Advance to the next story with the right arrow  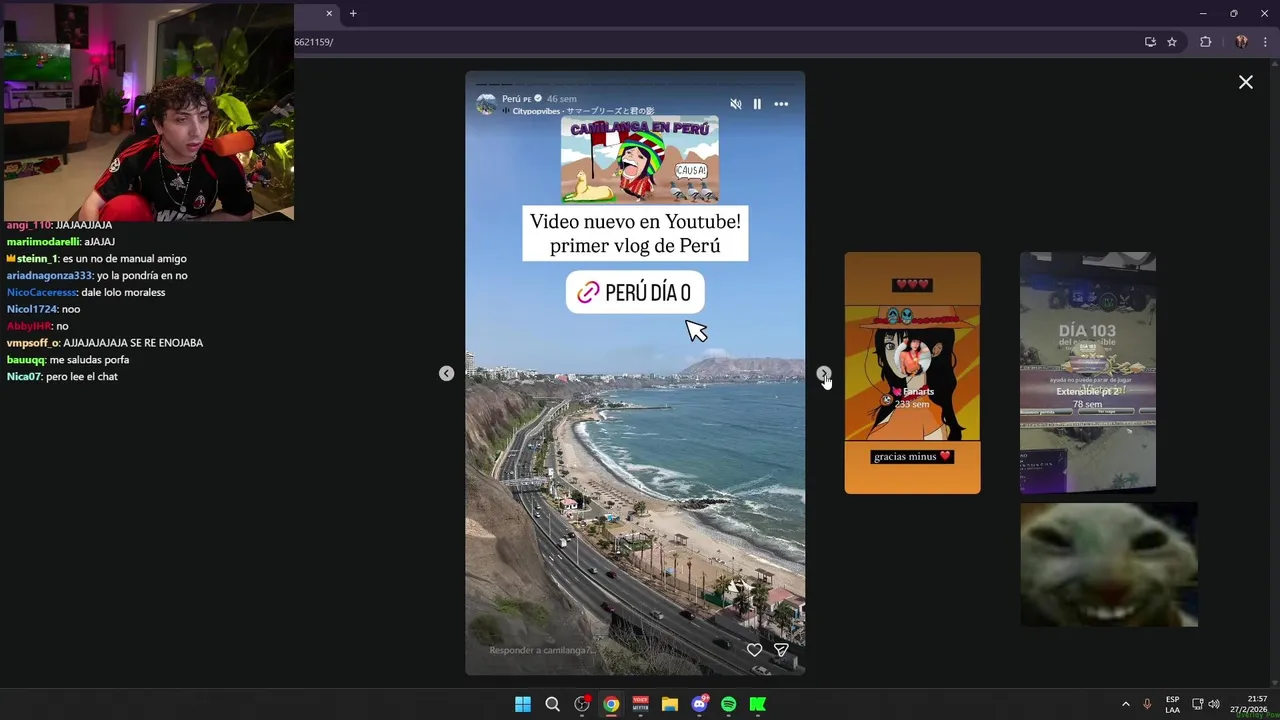click(x=823, y=373)
